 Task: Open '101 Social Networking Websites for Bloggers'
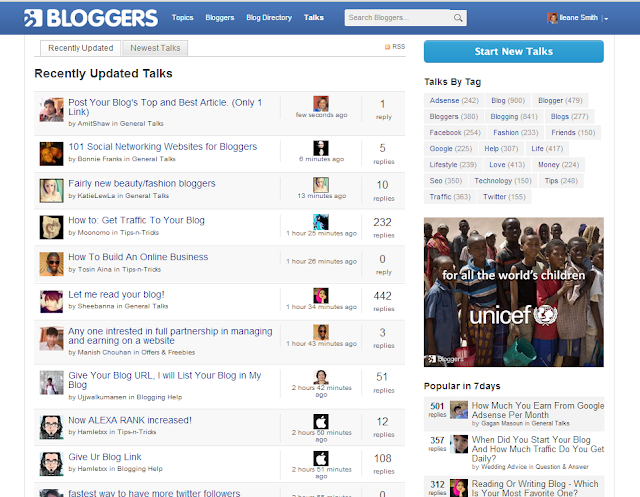click(x=162, y=146)
